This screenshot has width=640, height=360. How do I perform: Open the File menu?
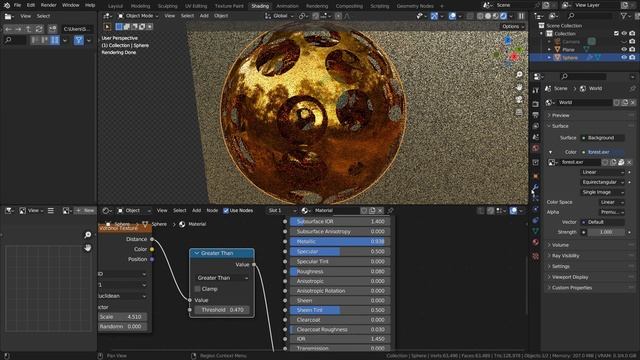coord(17,5)
